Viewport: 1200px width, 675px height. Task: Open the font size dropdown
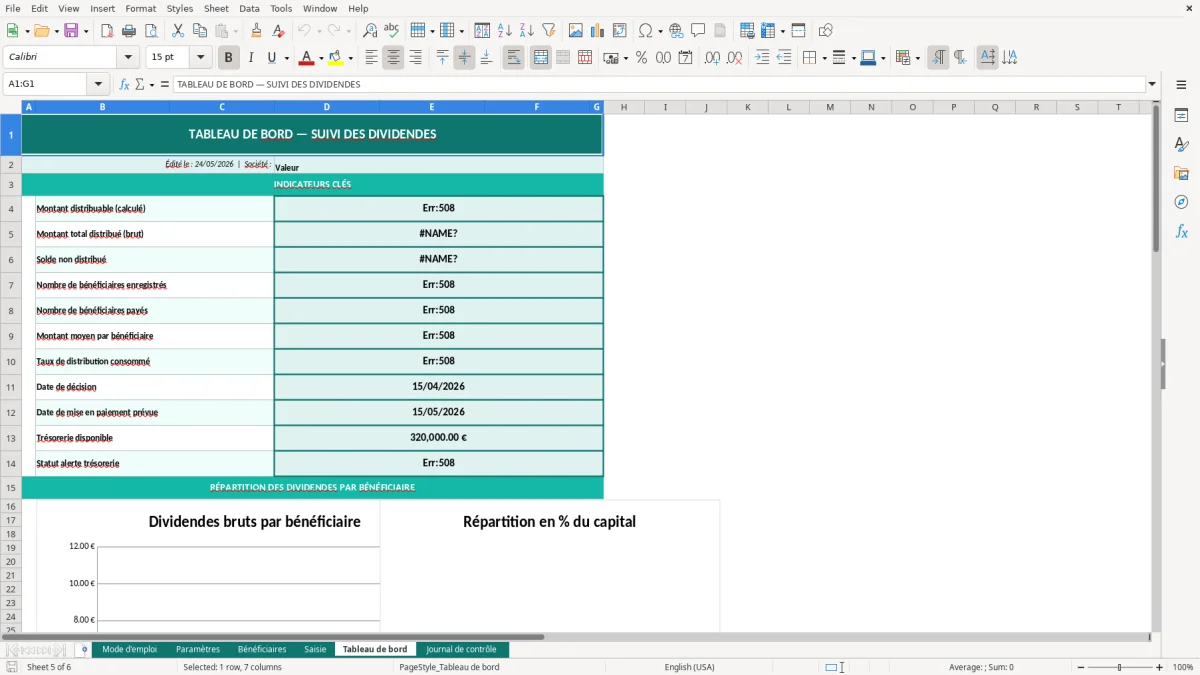[x=201, y=58]
